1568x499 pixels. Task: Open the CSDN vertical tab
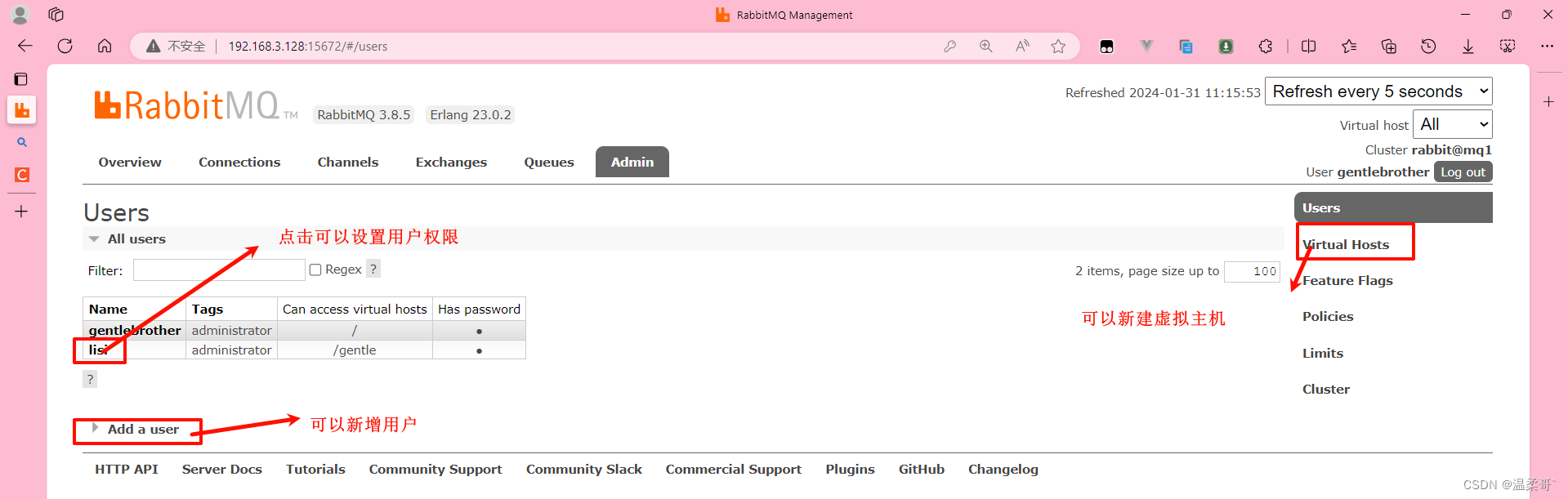click(x=22, y=175)
